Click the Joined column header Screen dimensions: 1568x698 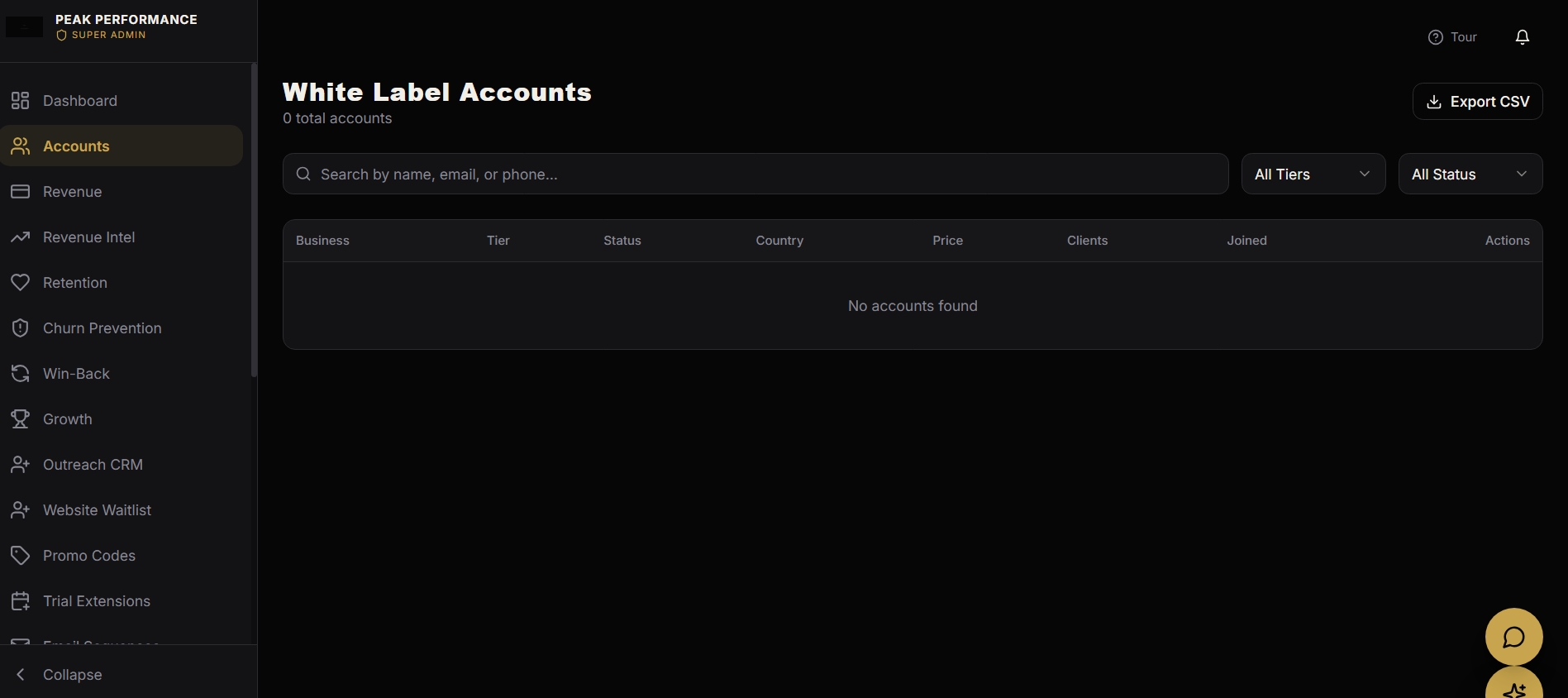click(x=1246, y=241)
